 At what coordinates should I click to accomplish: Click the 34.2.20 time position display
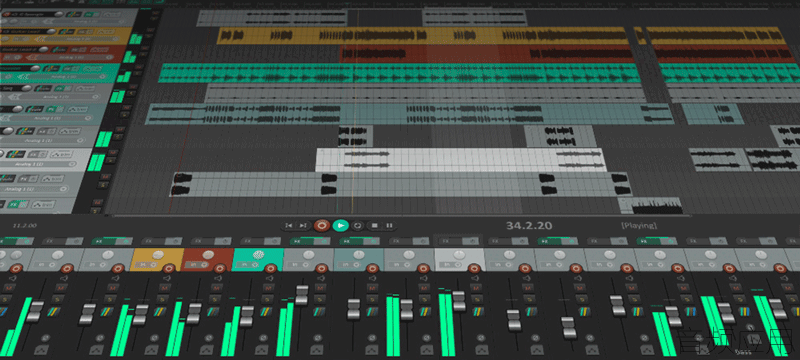(529, 225)
